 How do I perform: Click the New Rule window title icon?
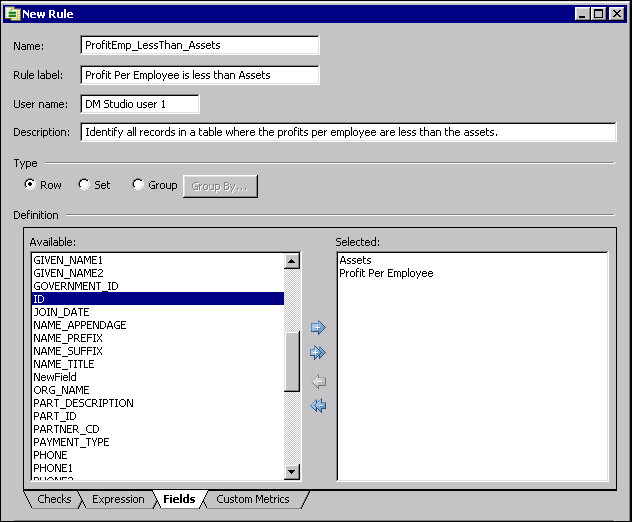pyautogui.click(x=12, y=14)
